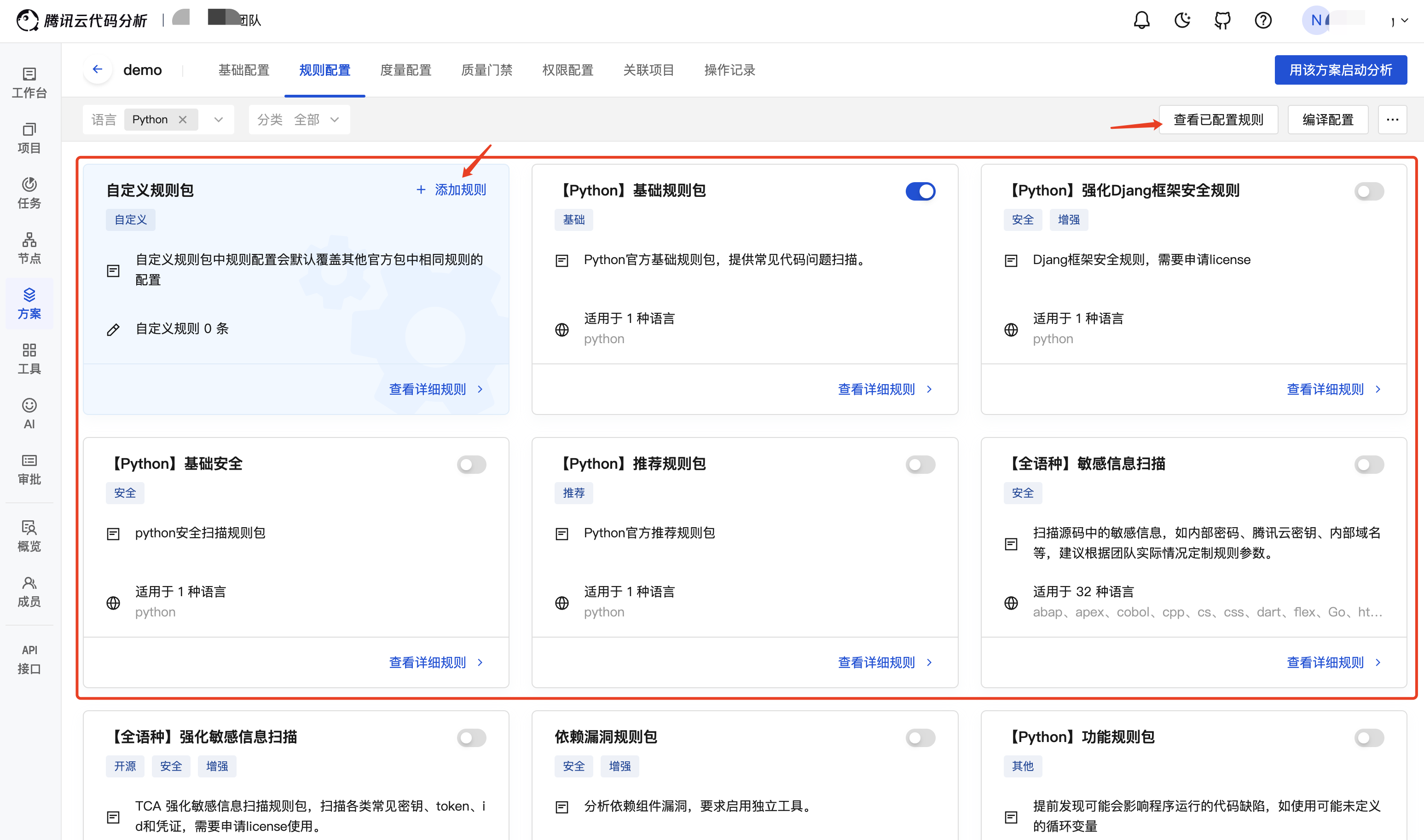Enable the 【Python】强化Djang框架安全规则 switch

(1368, 191)
